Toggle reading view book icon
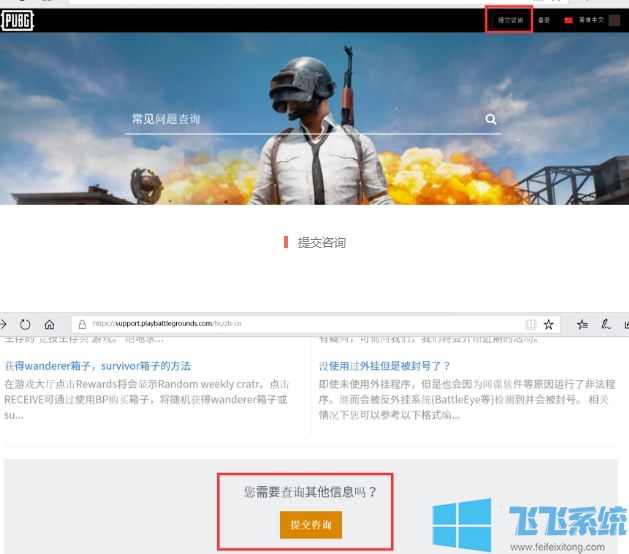The width and height of the screenshot is (629, 554). pyautogui.click(x=530, y=324)
